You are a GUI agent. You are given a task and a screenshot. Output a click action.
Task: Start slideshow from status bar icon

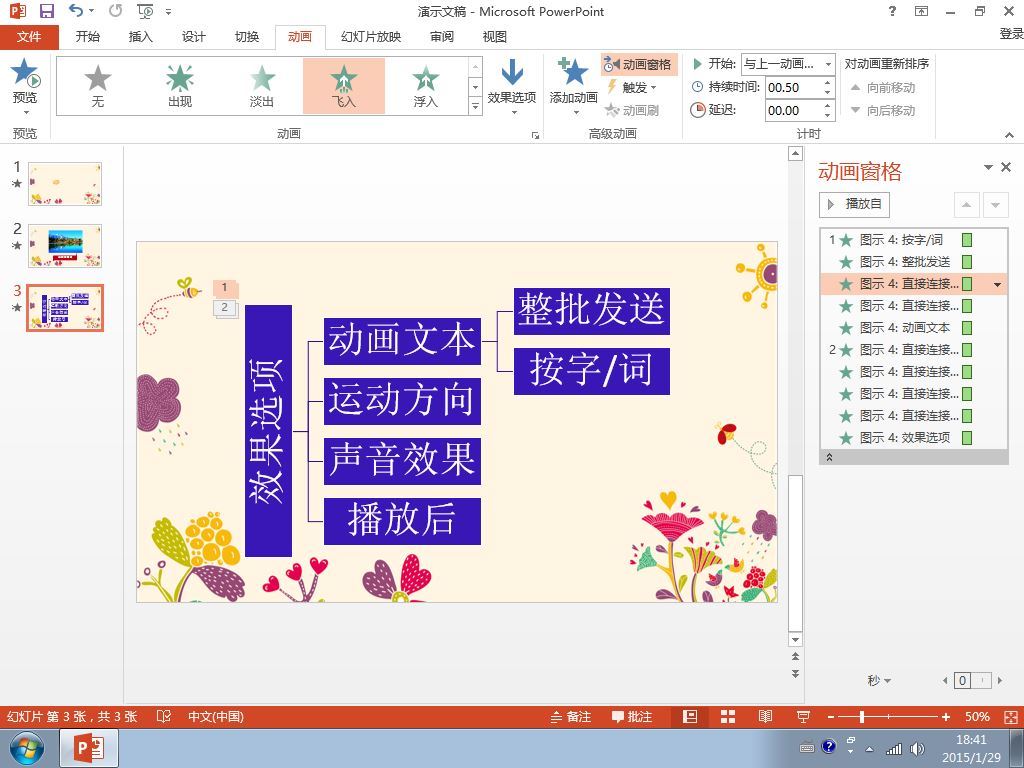pyautogui.click(x=803, y=717)
